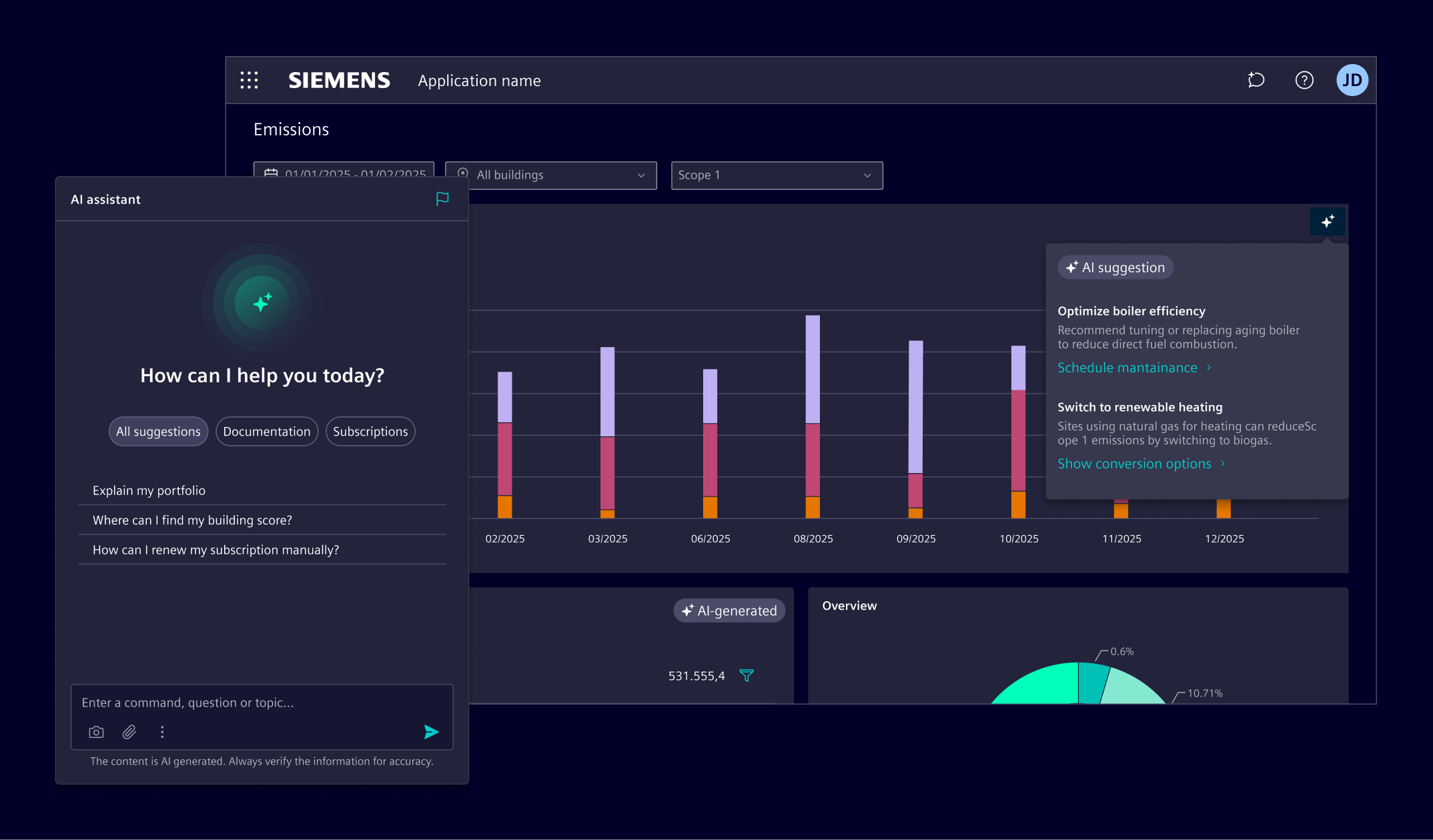Screen dimensions: 1433x840
Task: Click the Schedule mantainance link
Action: pos(1127,368)
